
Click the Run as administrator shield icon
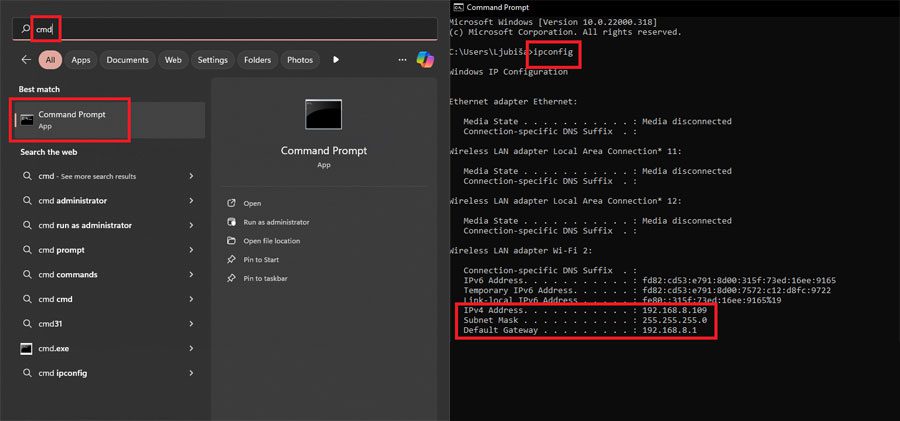click(231, 222)
